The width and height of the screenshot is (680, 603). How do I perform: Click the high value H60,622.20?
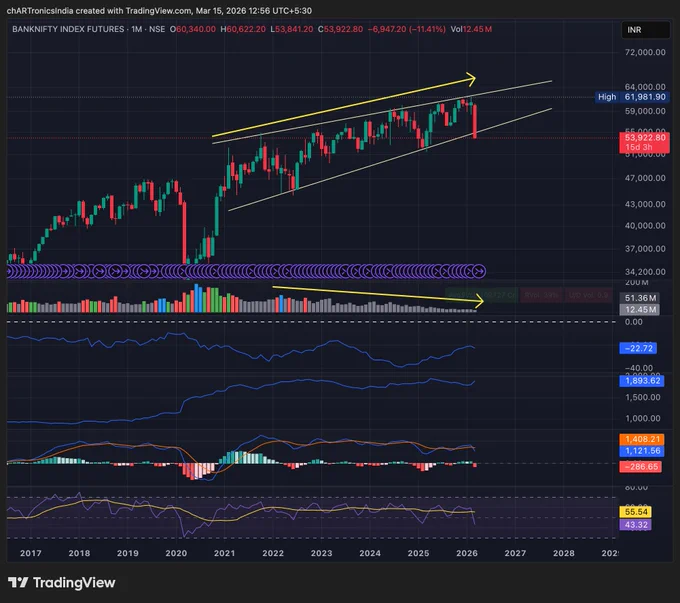(x=243, y=29)
